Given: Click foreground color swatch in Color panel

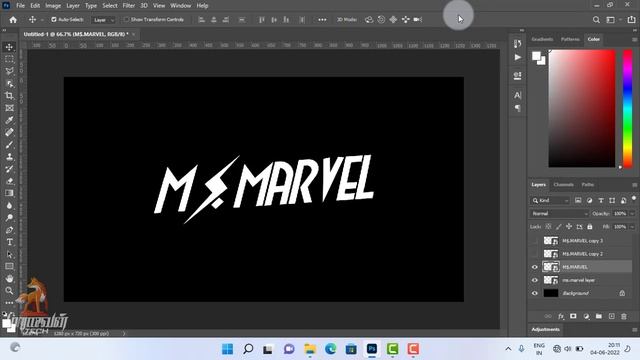Looking at the screenshot, I should click(x=536, y=56).
